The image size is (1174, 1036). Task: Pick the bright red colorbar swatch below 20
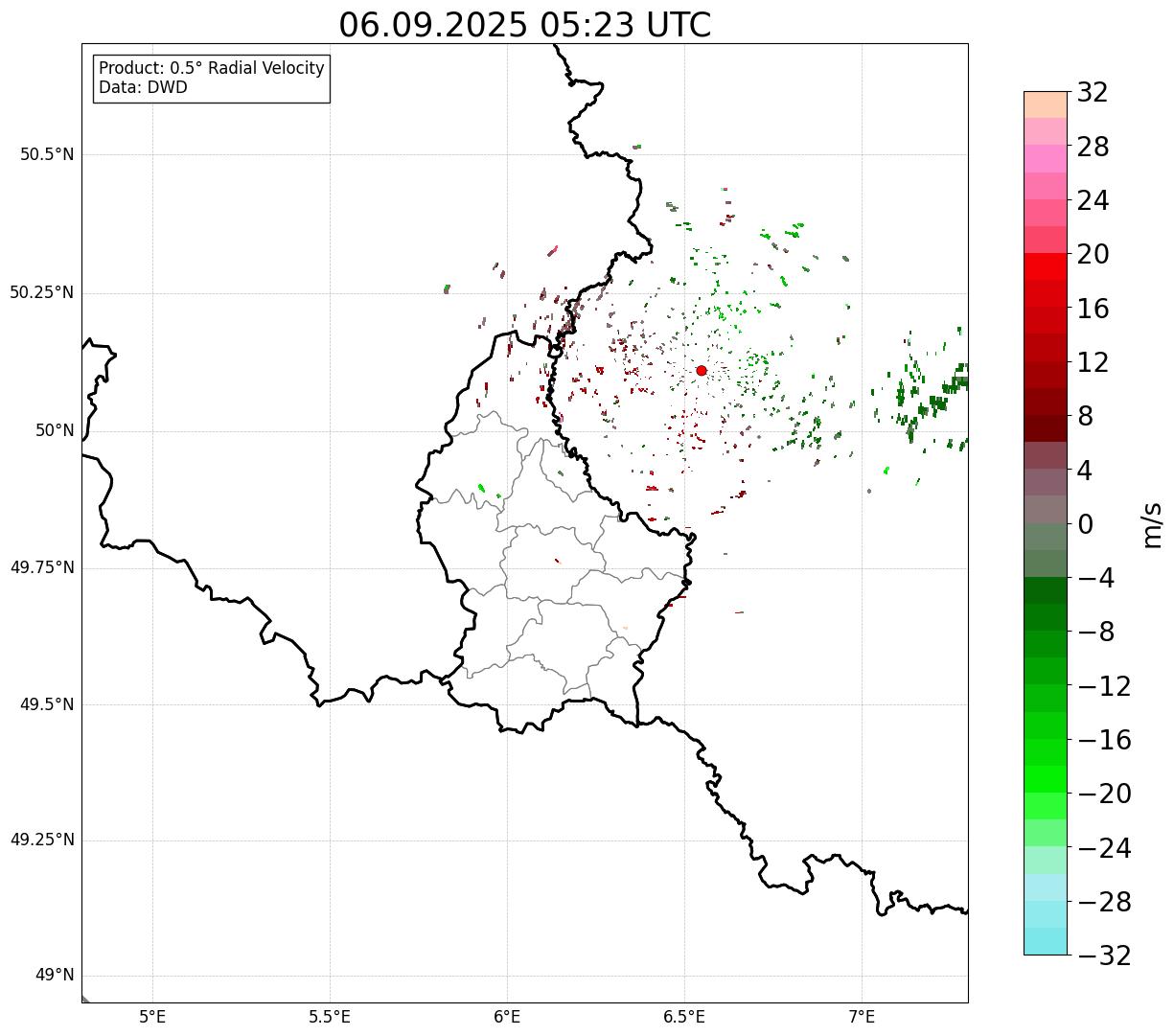tap(1046, 266)
